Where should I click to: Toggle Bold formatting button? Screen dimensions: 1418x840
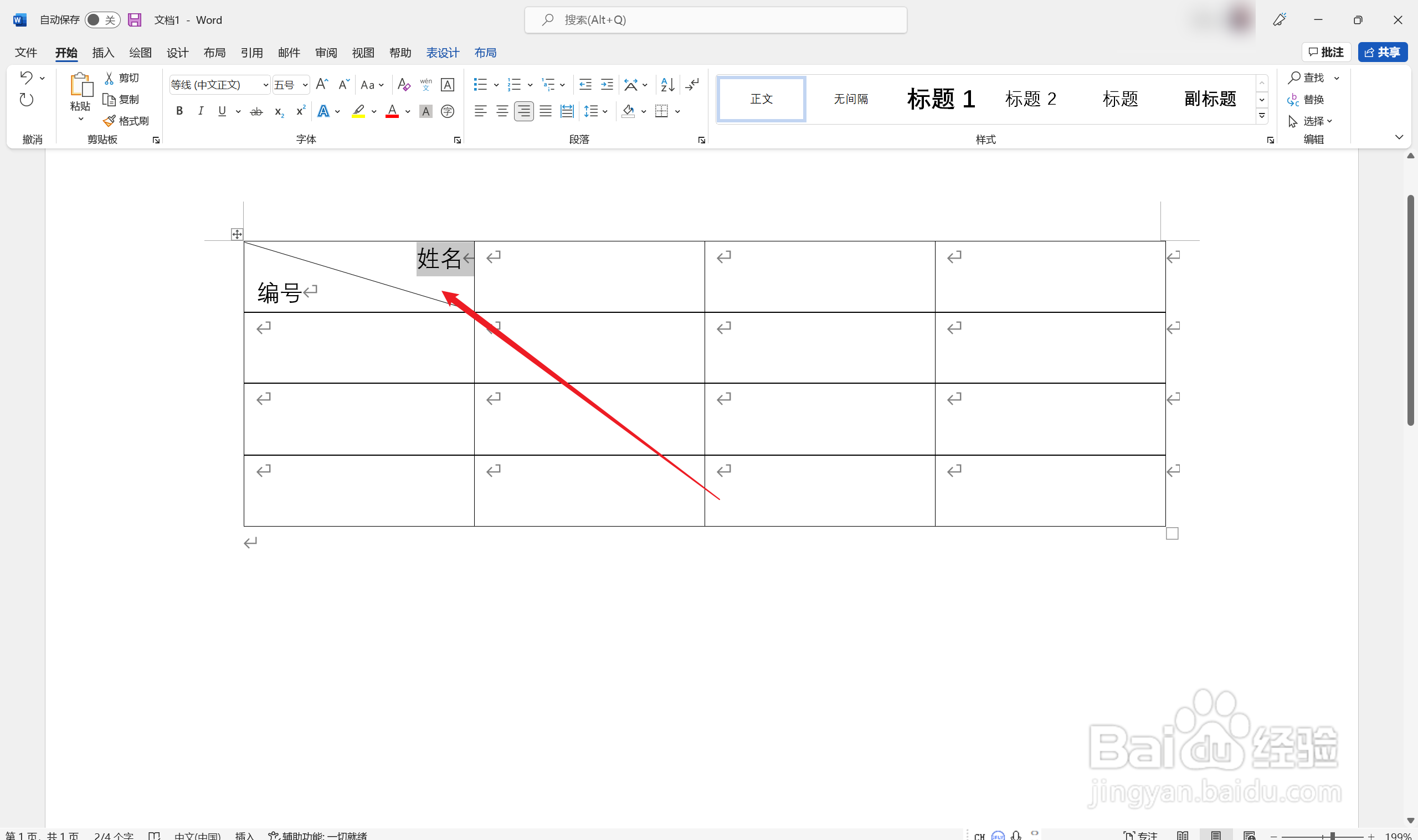tap(179, 111)
